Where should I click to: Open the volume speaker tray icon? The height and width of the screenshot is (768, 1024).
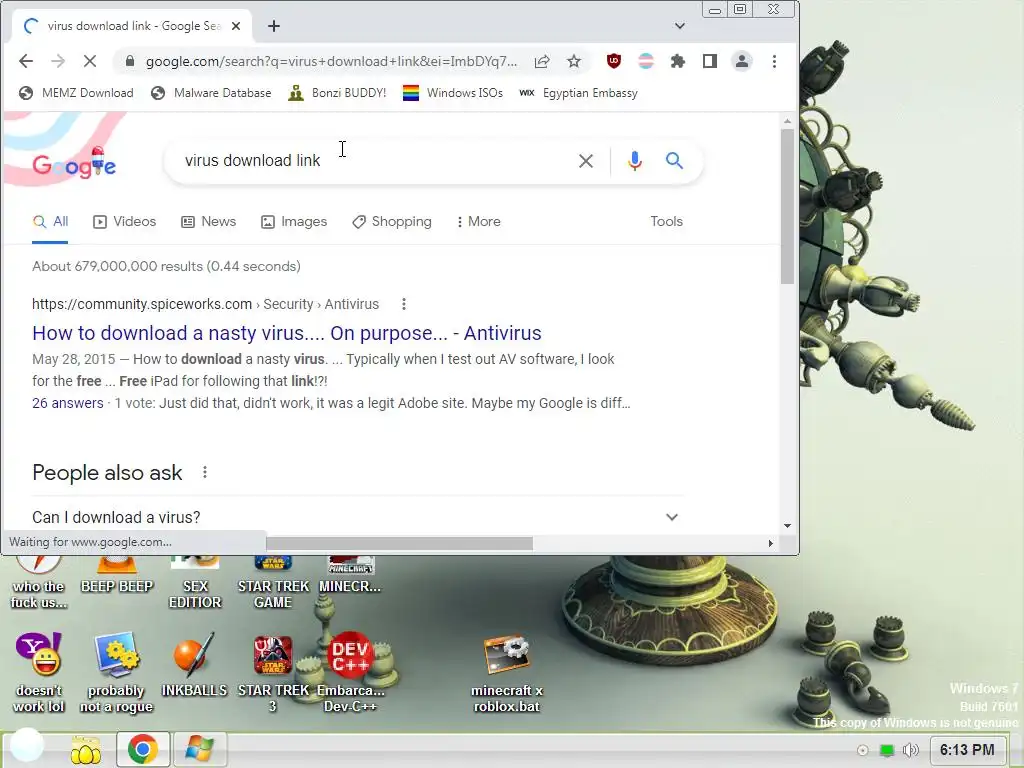910,750
